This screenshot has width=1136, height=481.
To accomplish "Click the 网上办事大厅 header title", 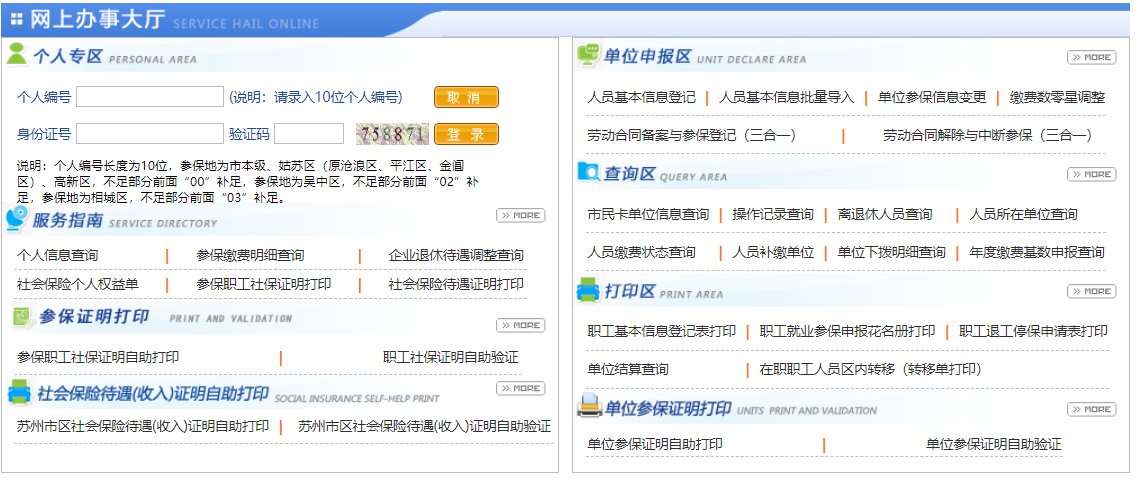I will 98,20.
